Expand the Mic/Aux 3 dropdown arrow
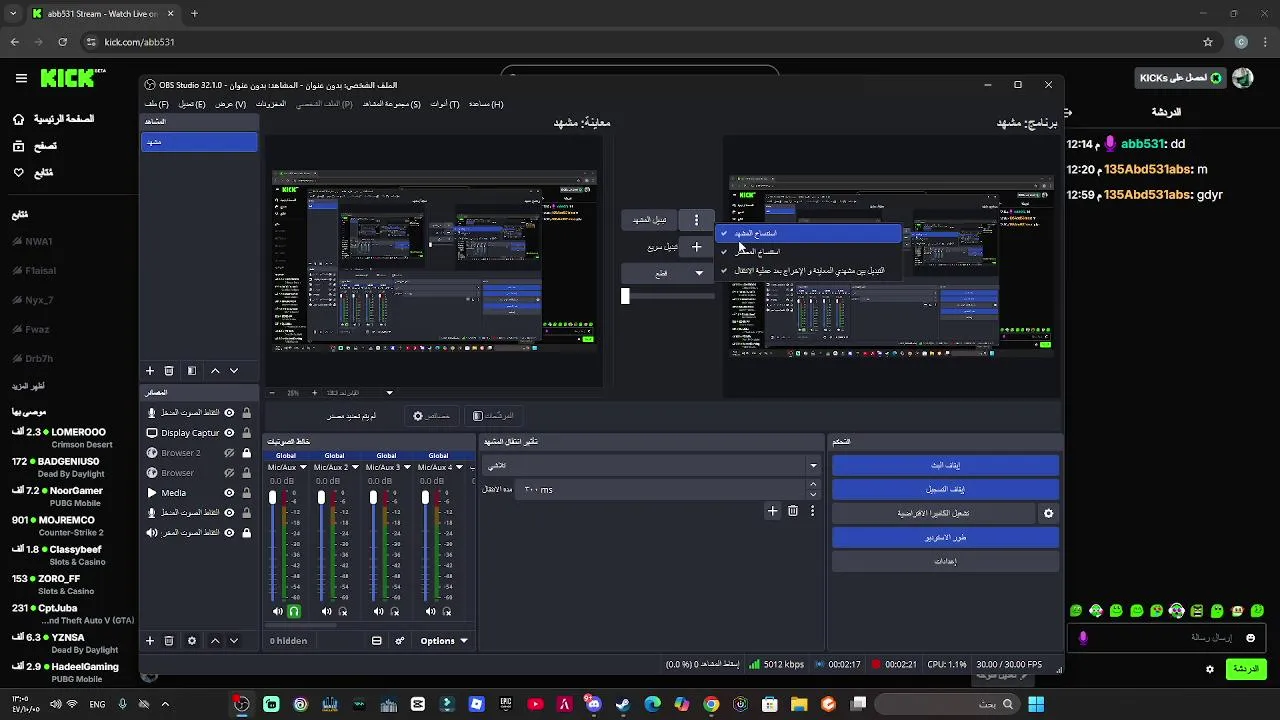Viewport: 1280px width, 720px height. [x=407, y=467]
